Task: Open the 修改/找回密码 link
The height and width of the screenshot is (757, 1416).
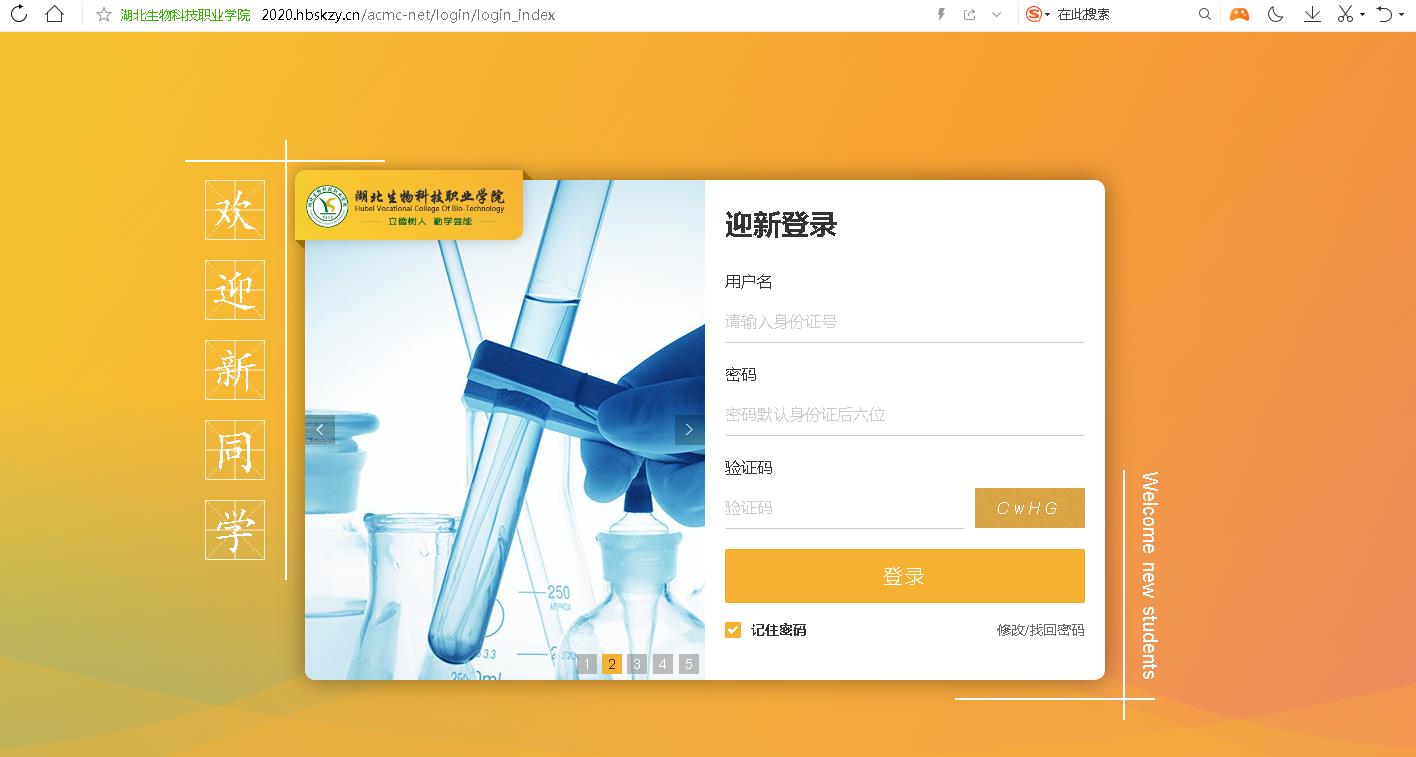Action: point(1040,630)
